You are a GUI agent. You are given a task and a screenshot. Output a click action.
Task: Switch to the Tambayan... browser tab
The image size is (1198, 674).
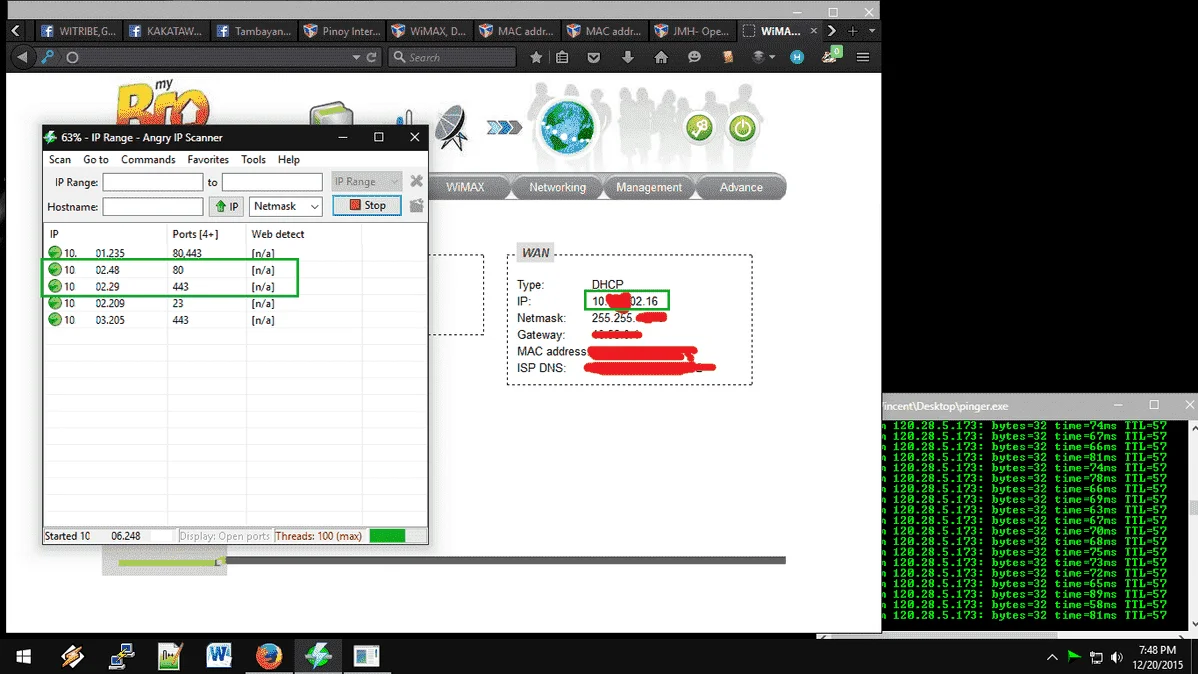click(254, 31)
